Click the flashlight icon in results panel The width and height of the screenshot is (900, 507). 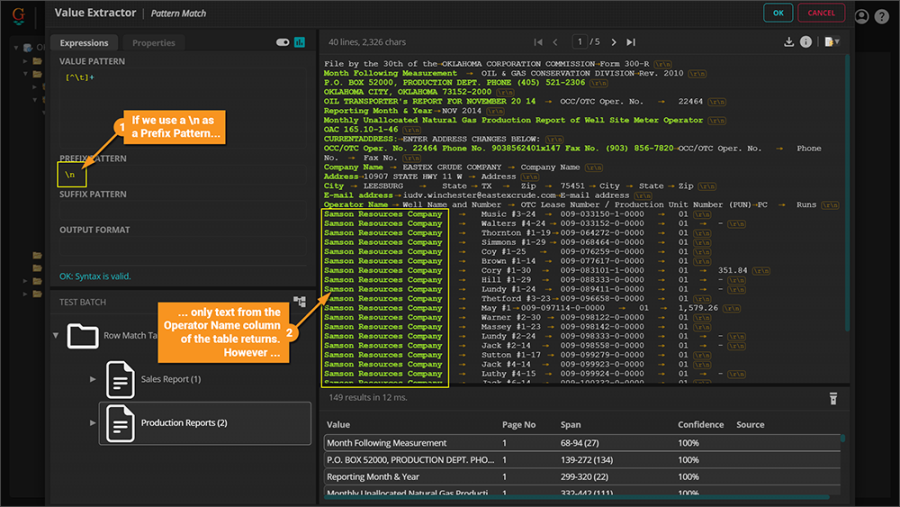[x=833, y=398]
